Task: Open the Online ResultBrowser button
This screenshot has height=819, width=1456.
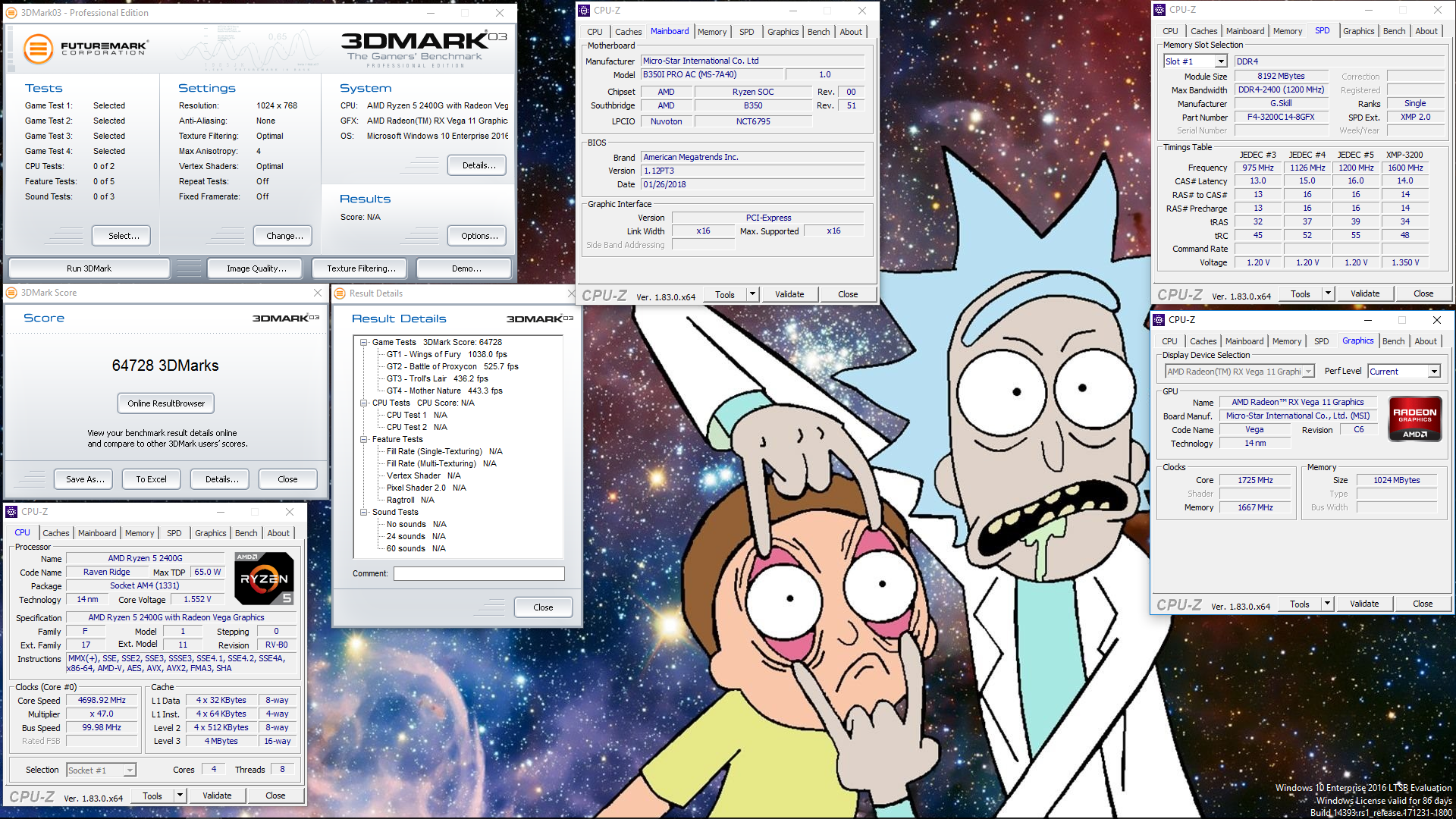Action: [166, 403]
